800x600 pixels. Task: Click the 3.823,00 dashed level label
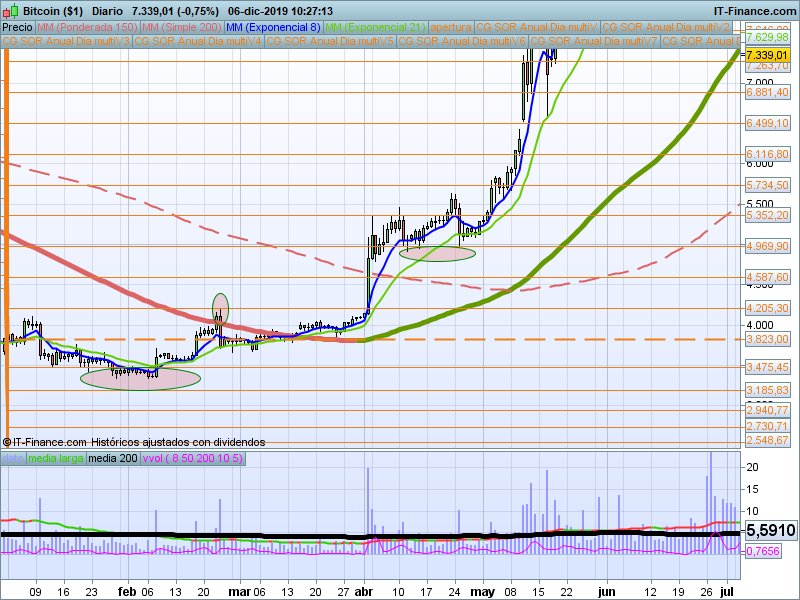click(768, 340)
